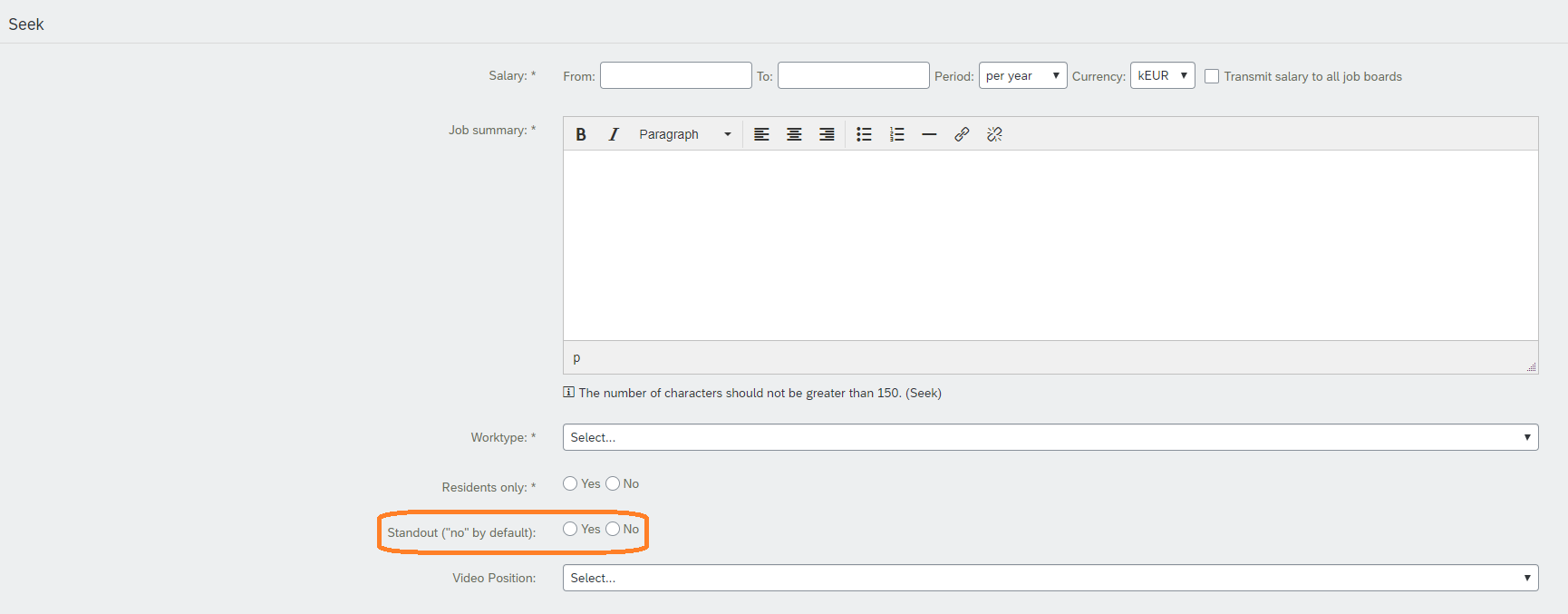The height and width of the screenshot is (614, 1568).
Task: Select No for Residents only
Action: [613, 483]
